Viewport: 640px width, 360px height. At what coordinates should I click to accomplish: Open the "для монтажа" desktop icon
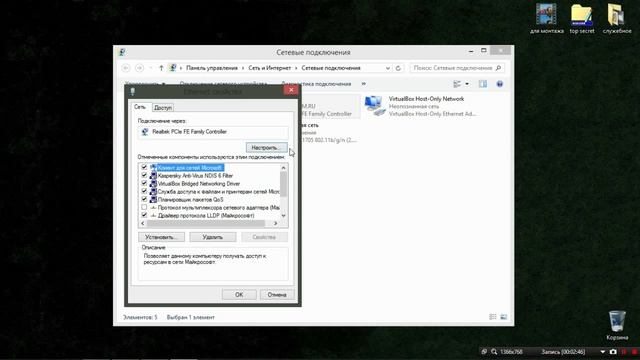[547, 18]
